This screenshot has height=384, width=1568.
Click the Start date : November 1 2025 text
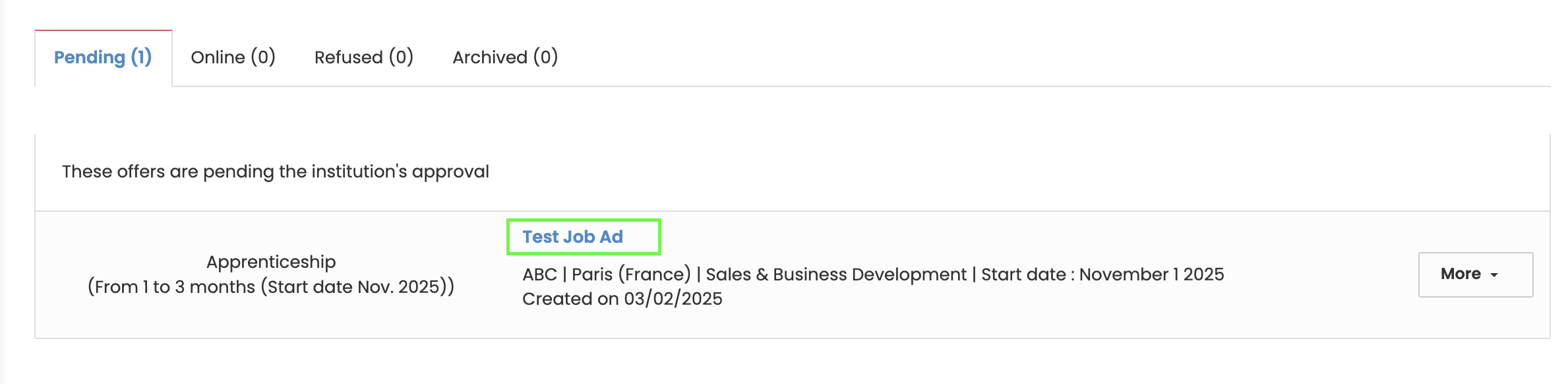(x=1102, y=274)
